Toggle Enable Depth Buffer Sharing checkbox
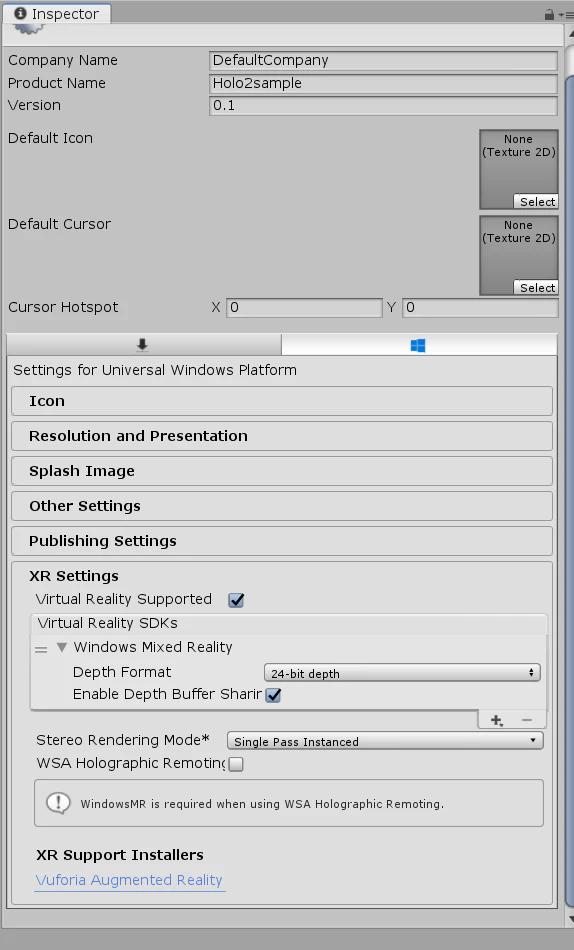The image size is (574, 950). [274, 695]
